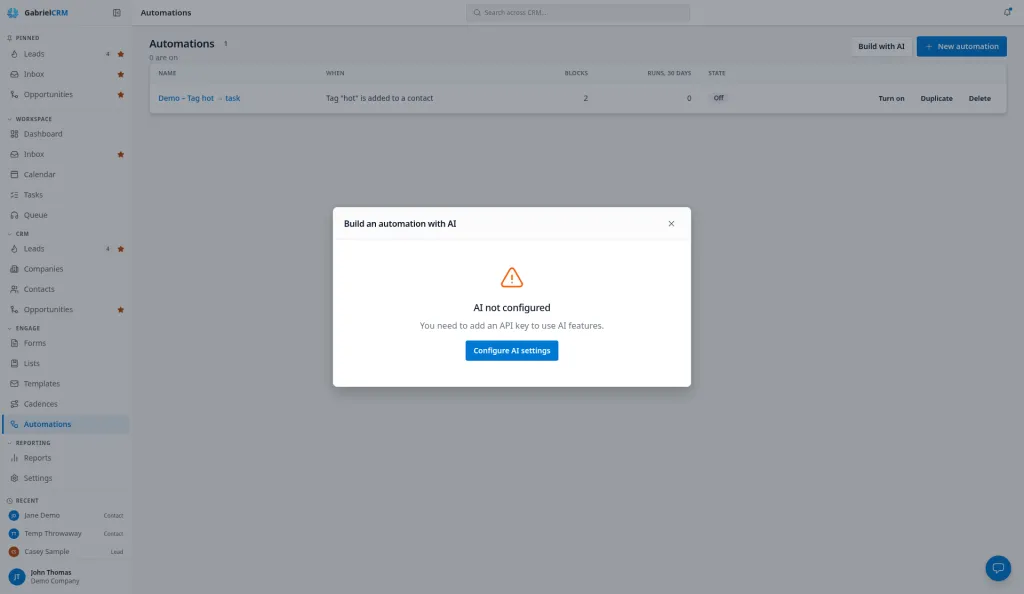Unpin Opportunities star in Pinned section
This screenshot has width=1024, height=594.
pyautogui.click(x=121, y=95)
